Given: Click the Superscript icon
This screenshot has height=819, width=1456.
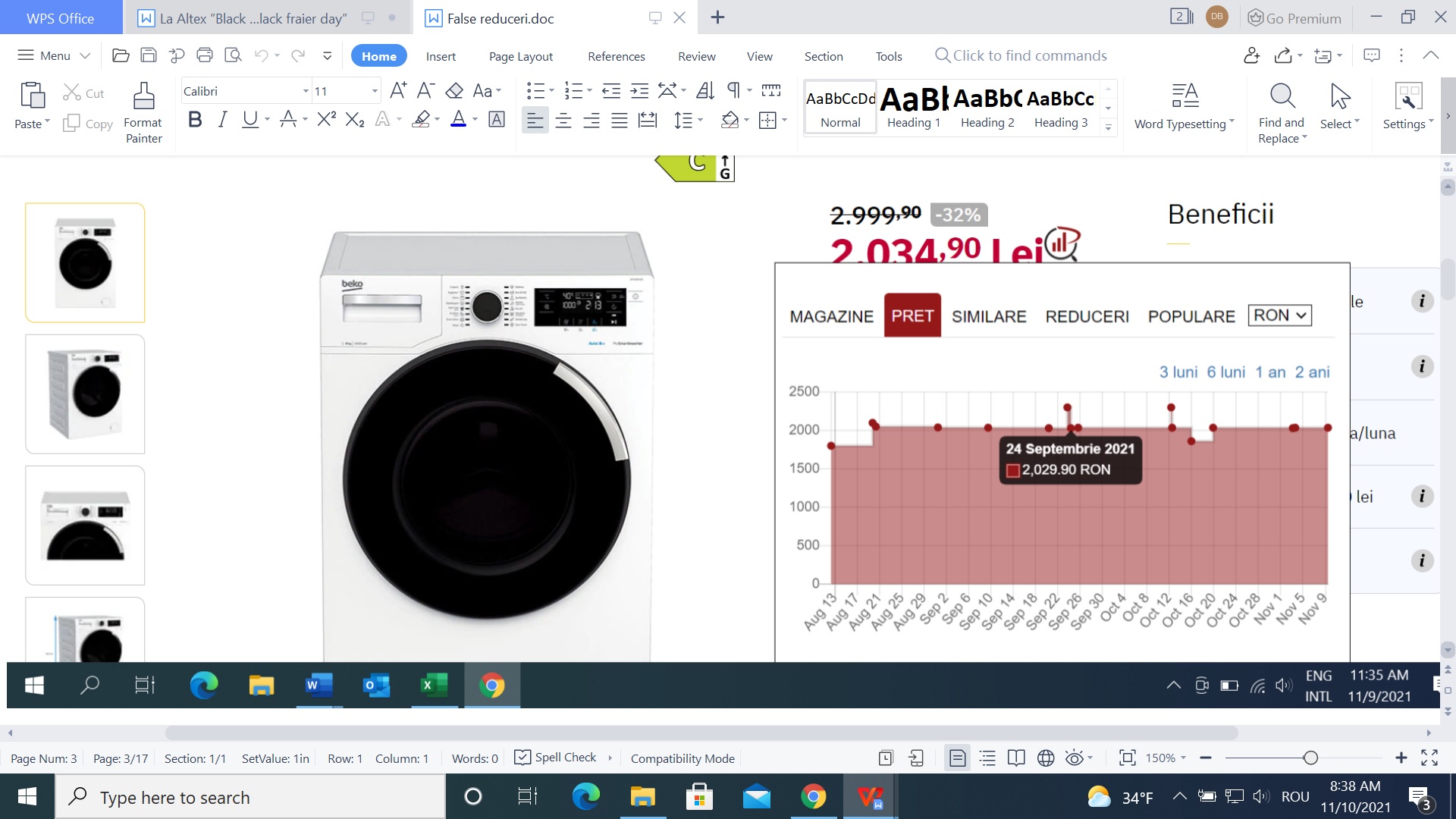Looking at the screenshot, I should click(326, 119).
